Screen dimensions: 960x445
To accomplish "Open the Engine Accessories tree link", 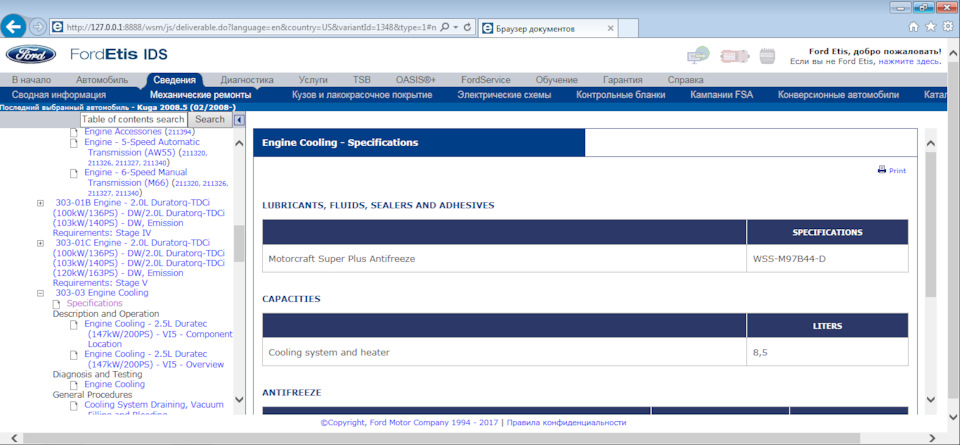I will pos(123,132).
